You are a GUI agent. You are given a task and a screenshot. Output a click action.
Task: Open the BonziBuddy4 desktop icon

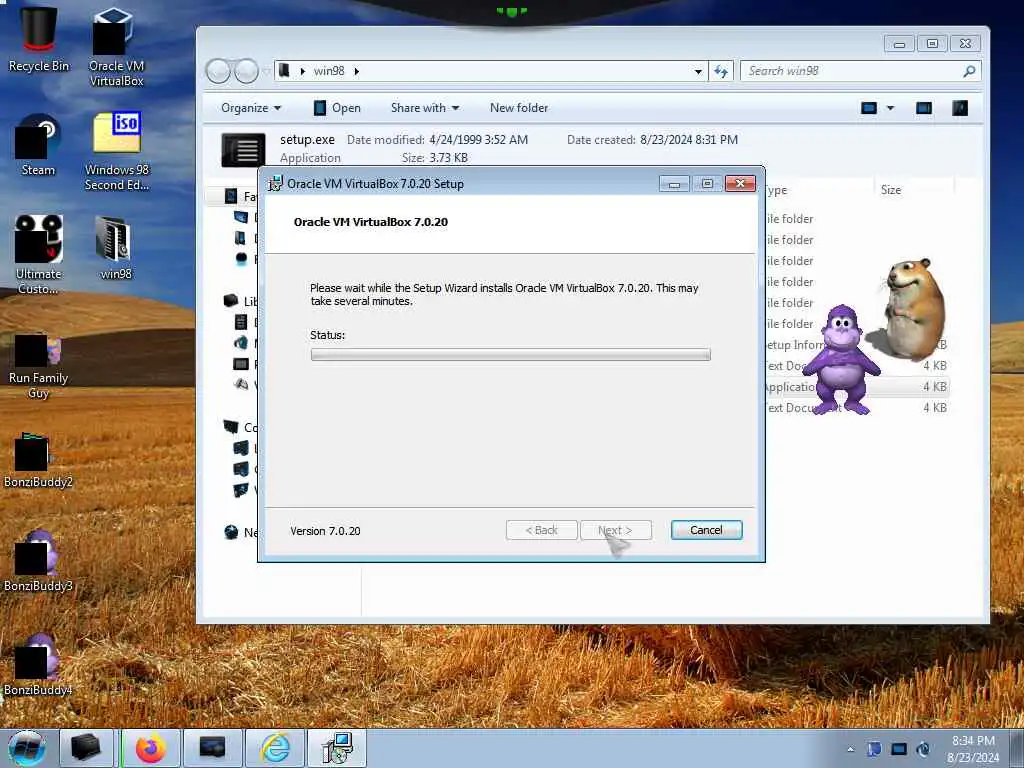38,665
